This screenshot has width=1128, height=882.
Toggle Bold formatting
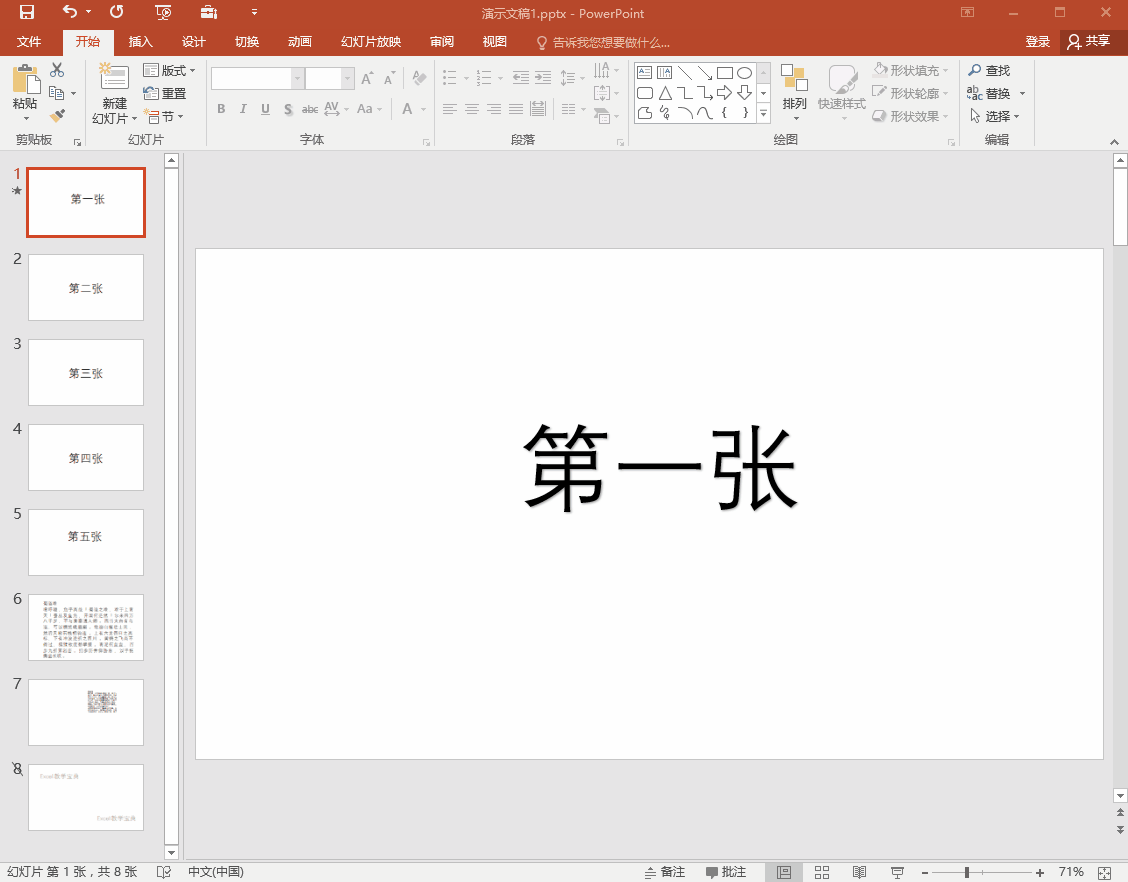click(221, 109)
